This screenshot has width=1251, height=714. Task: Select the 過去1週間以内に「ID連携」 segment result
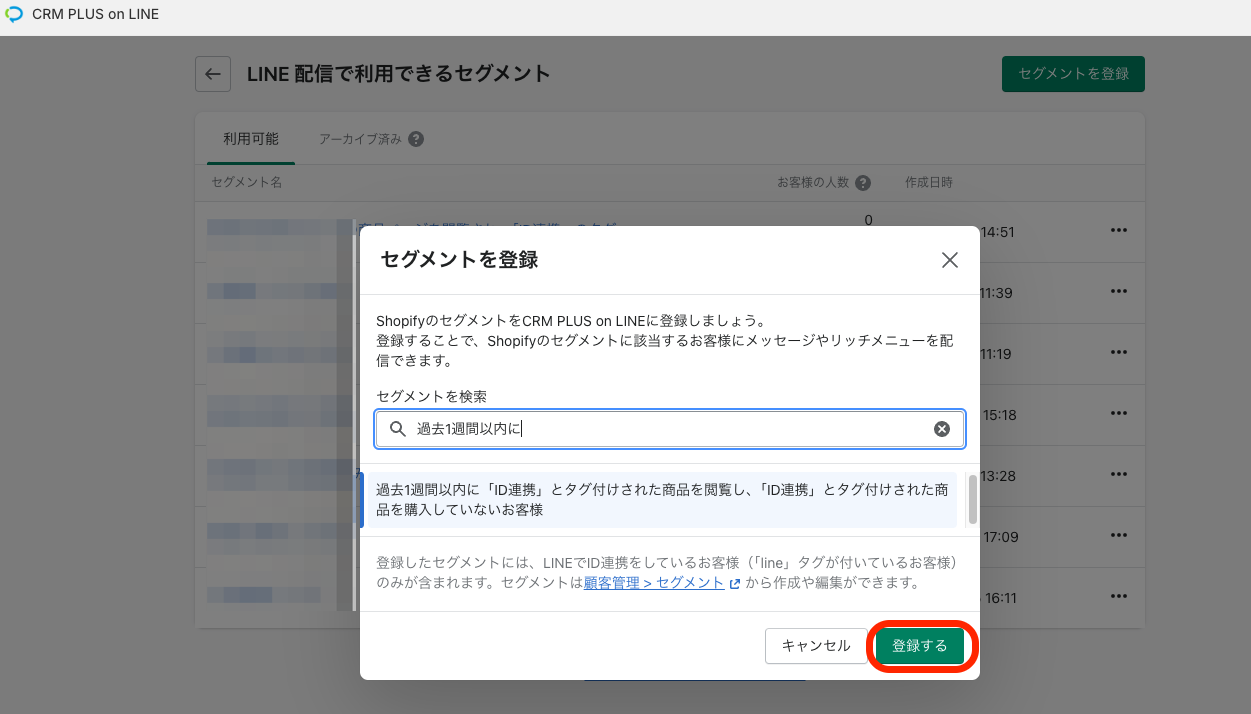(662, 500)
